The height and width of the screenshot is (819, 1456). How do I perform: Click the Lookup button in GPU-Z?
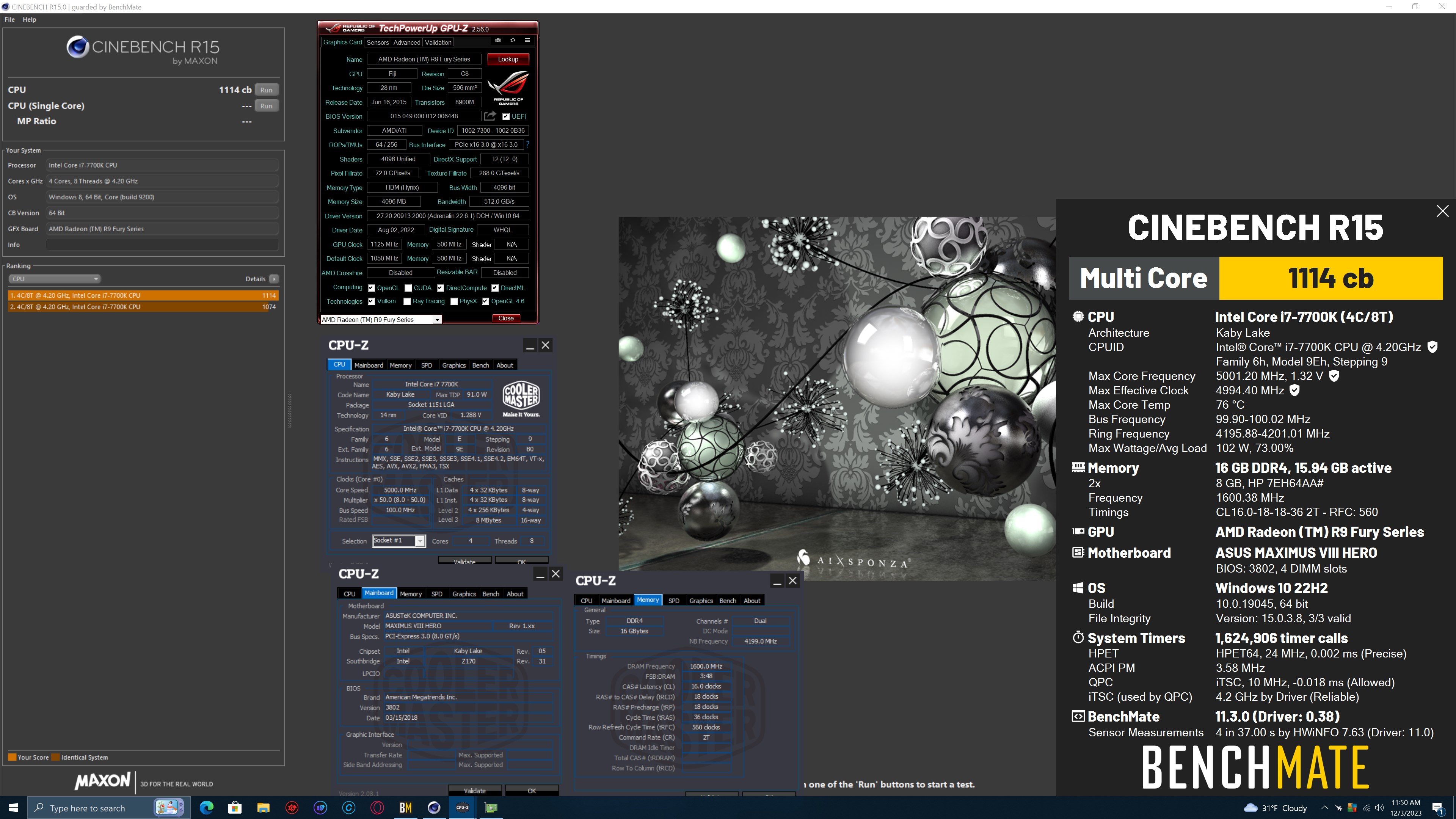click(x=508, y=60)
